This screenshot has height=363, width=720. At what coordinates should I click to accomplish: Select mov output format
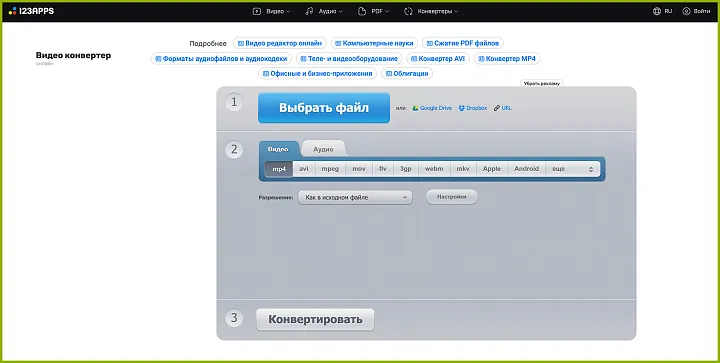pos(359,169)
